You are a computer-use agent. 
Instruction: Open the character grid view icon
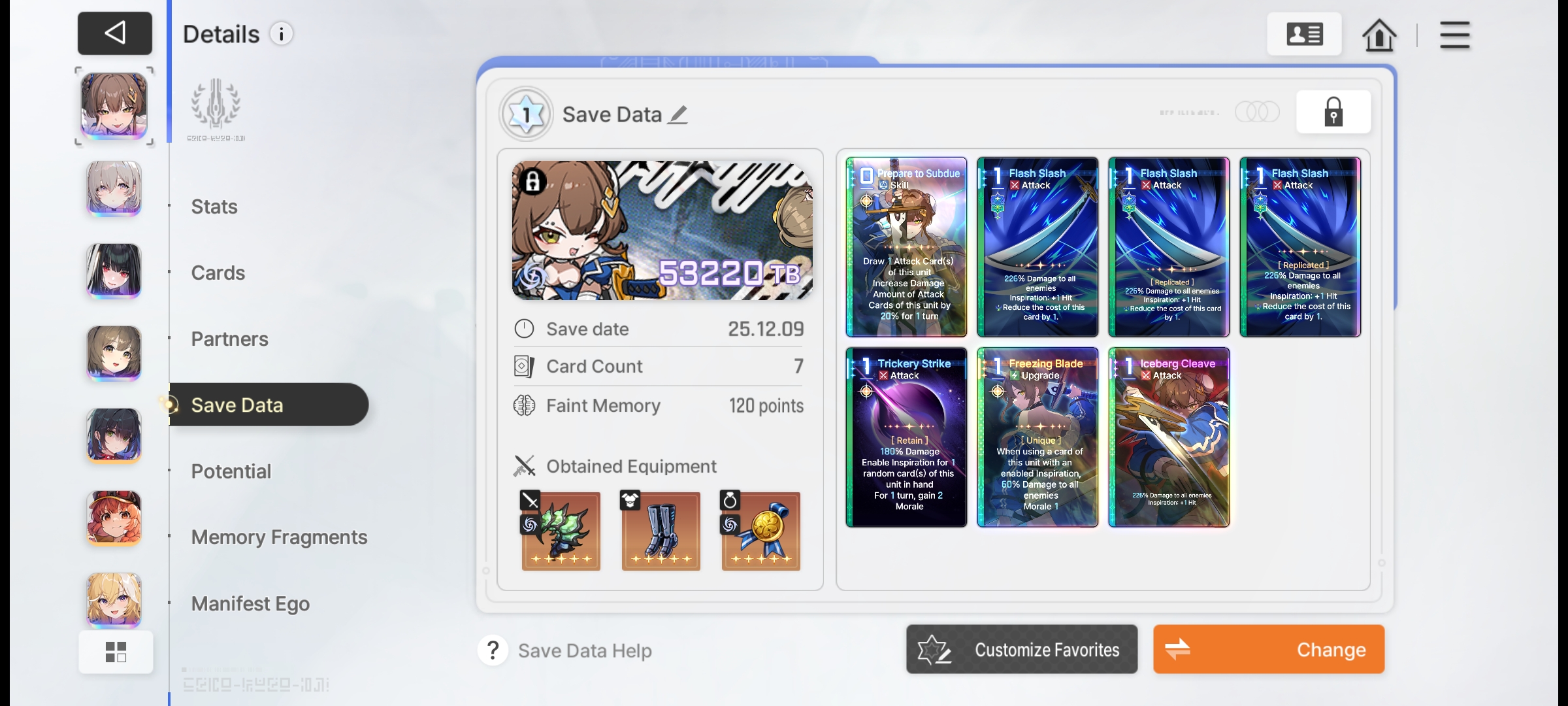116,651
